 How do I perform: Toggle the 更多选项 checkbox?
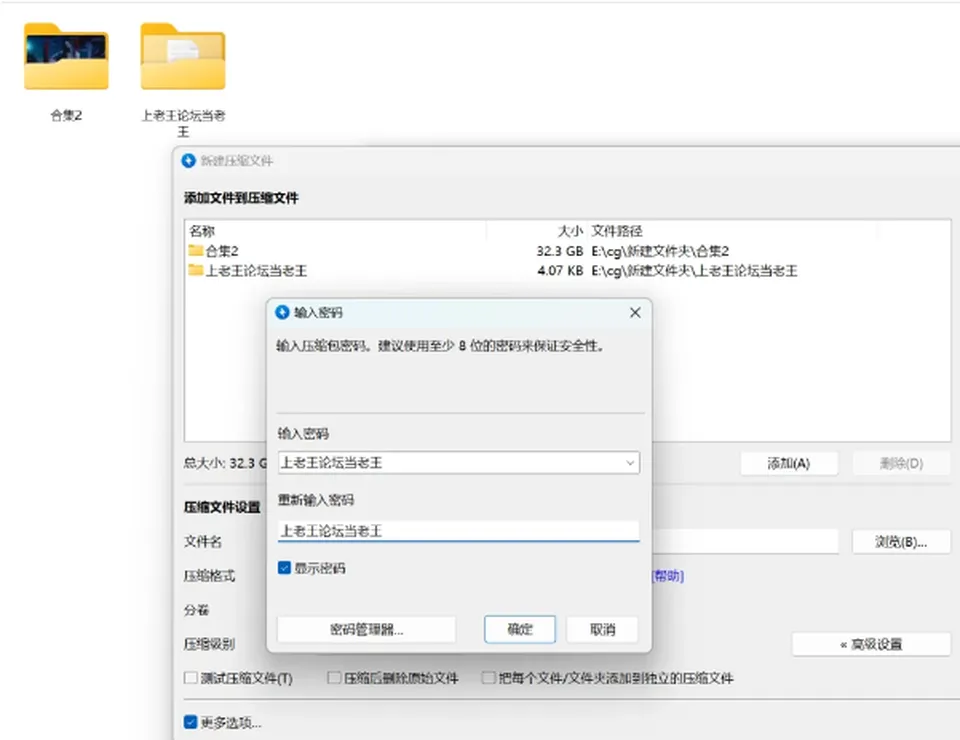(190, 722)
